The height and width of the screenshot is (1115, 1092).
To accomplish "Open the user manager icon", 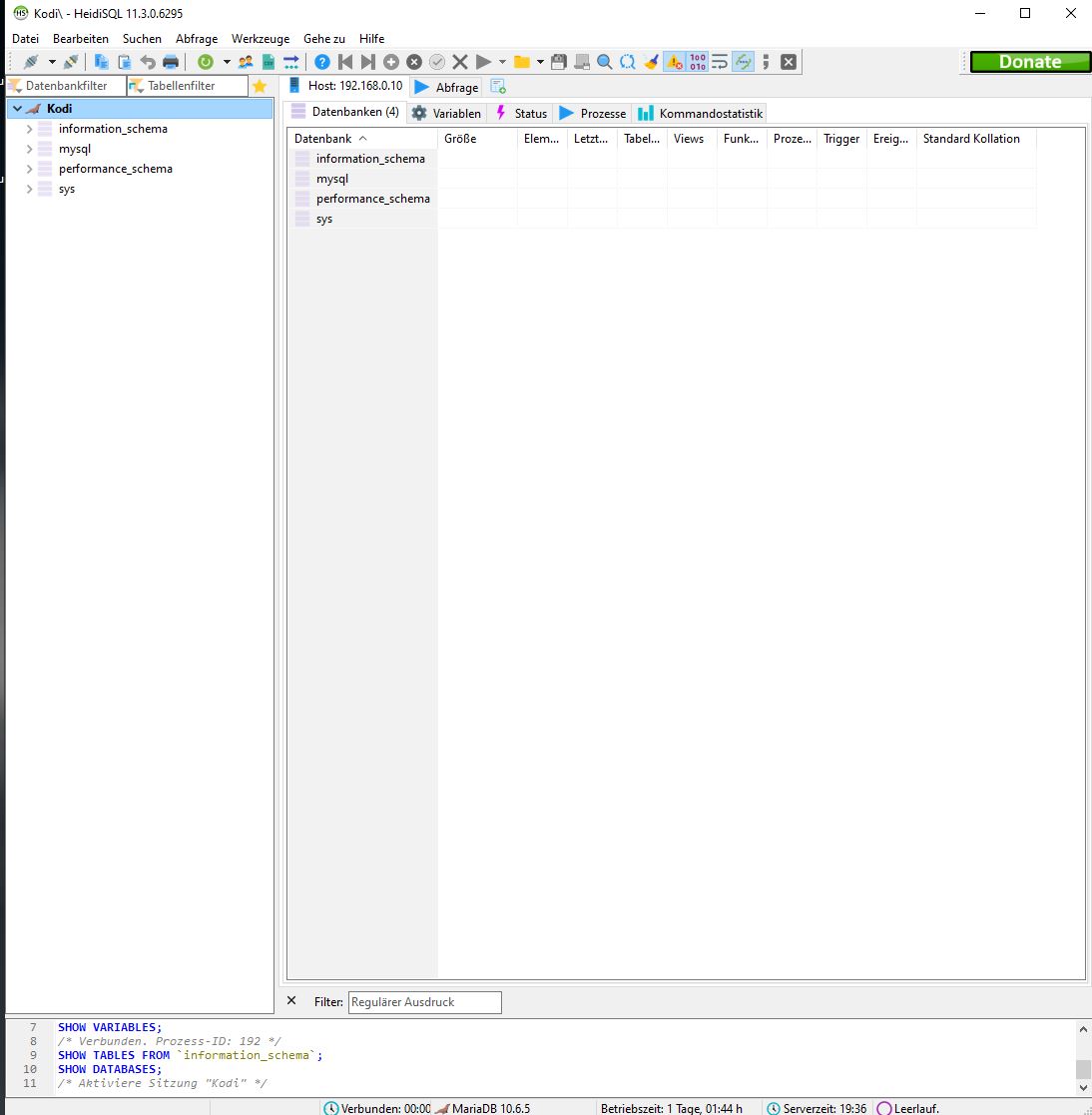I will (x=246, y=62).
